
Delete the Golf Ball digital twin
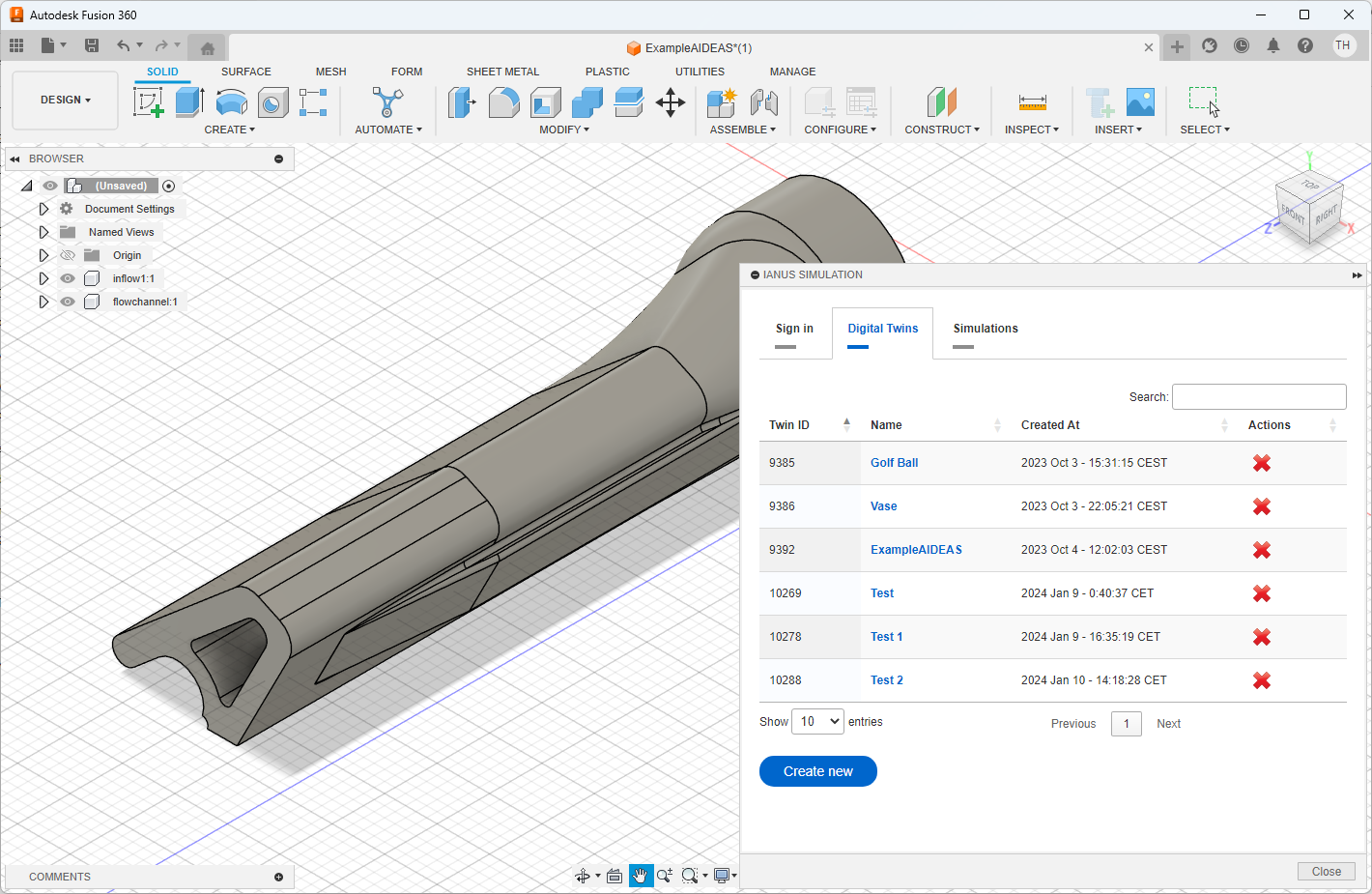coord(1261,463)
